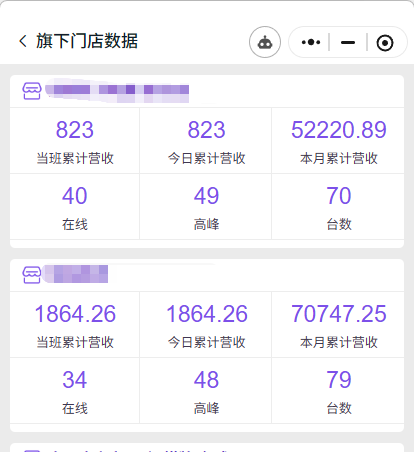
Task: Click the peak value 48
Action: [x=207, y=380]
